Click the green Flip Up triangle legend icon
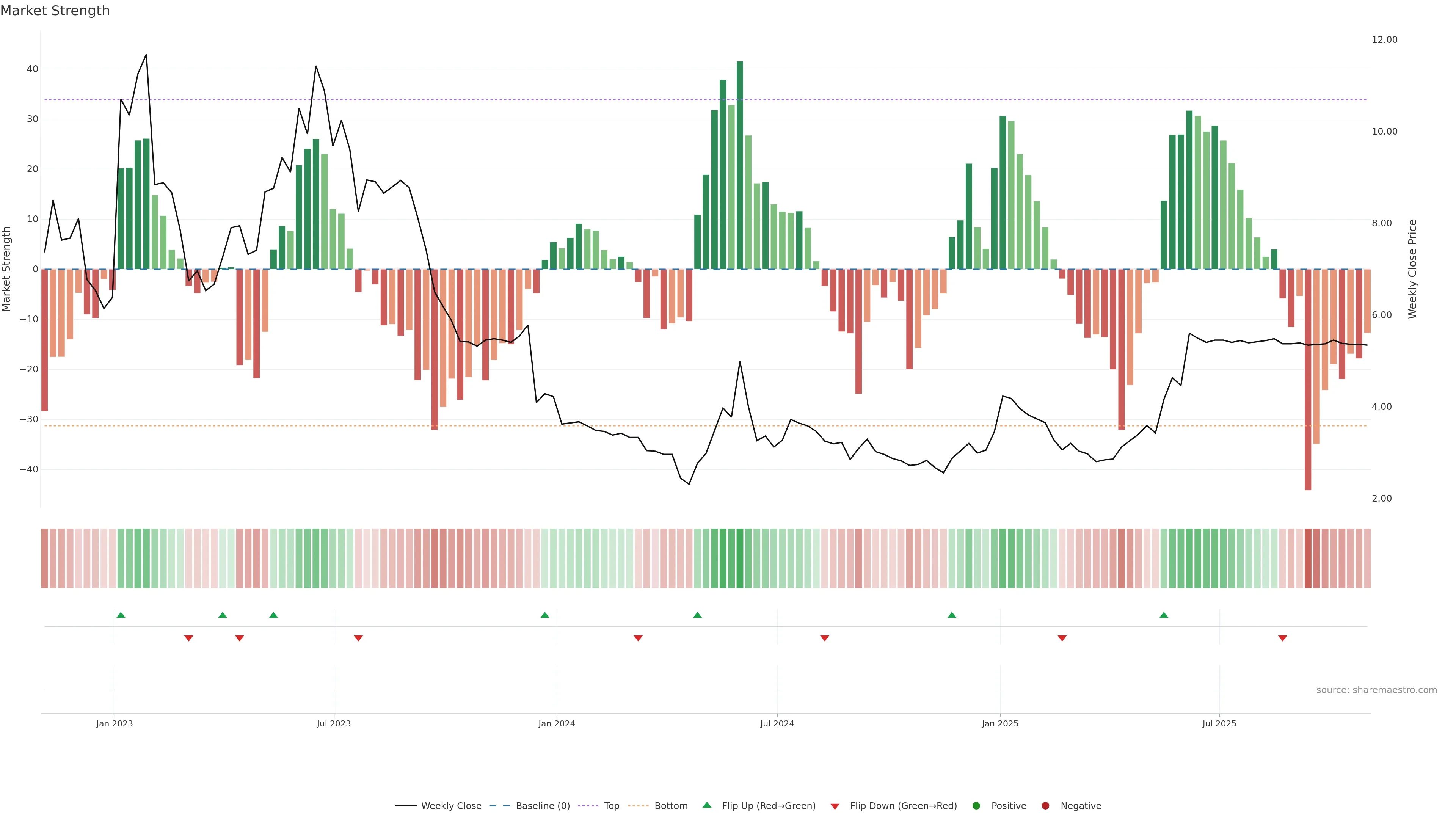The image size is (1456, 819). tap(706, 805)
